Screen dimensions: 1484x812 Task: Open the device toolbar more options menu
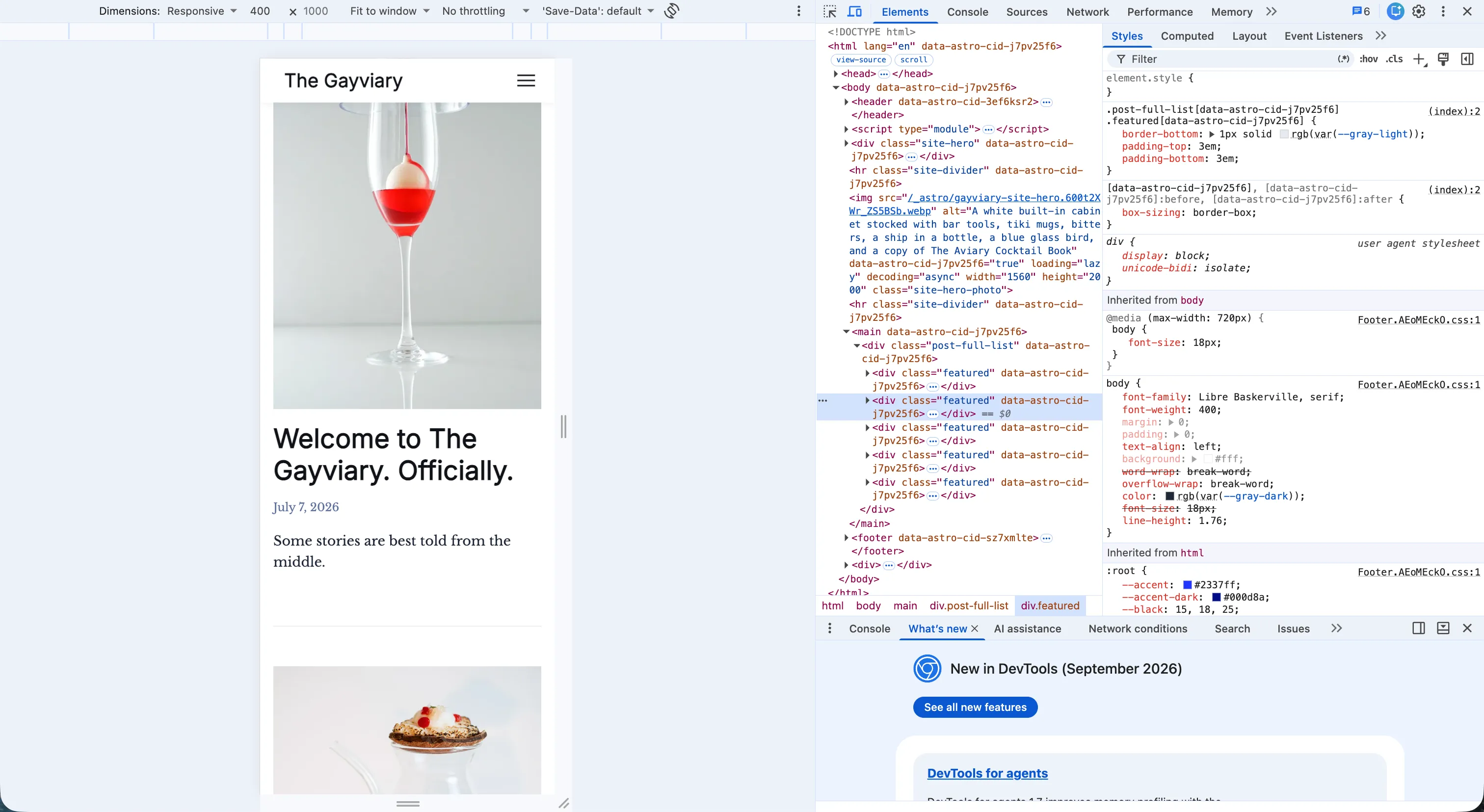click(x=798, y=11)
